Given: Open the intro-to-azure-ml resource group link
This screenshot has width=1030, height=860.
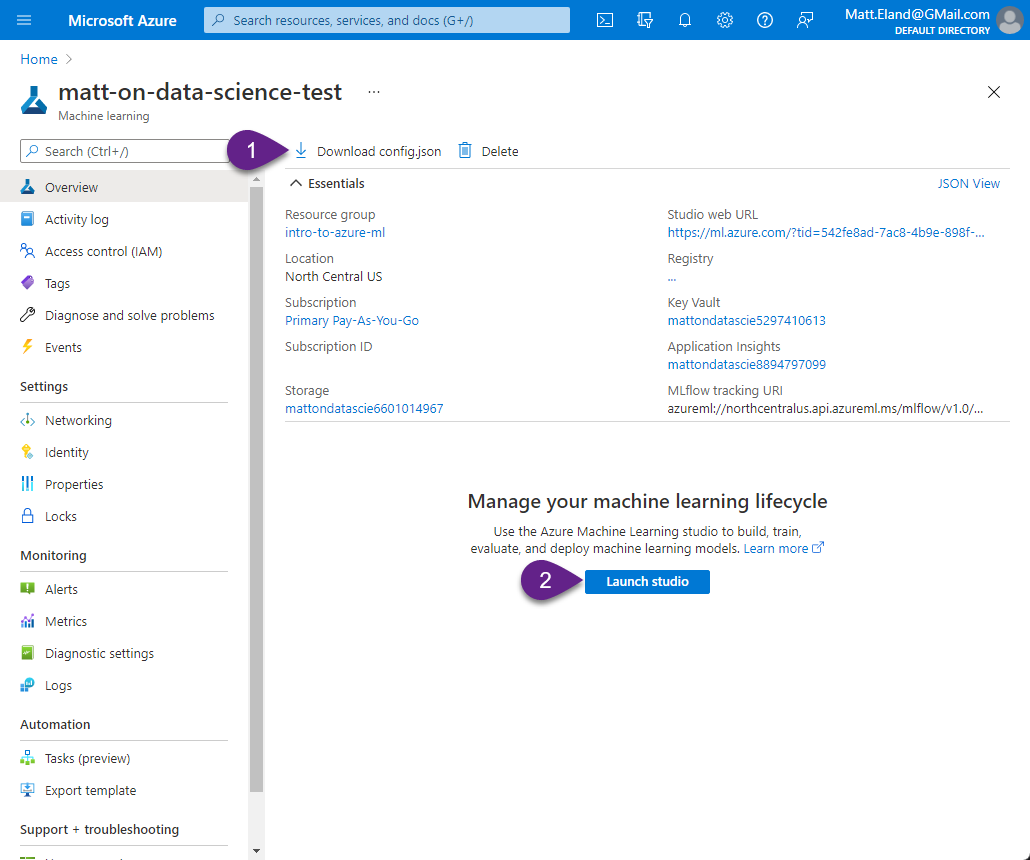Looking at the screenshot, I should [x=335, y=233].
